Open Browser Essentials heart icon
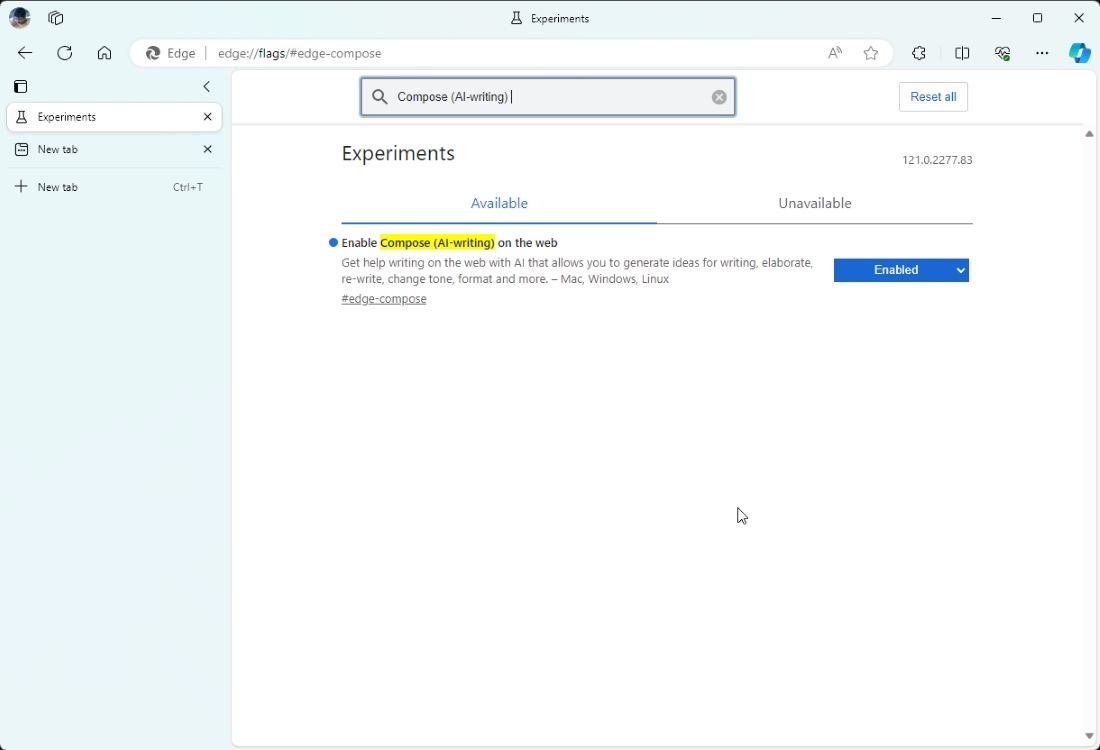The height and width of the screenshot is (750, 1100). (1003, 53)
